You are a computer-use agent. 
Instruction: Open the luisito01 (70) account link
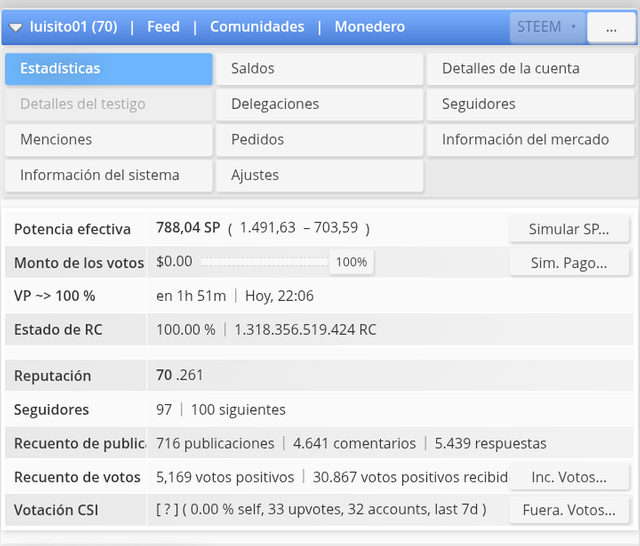(73, 27)
